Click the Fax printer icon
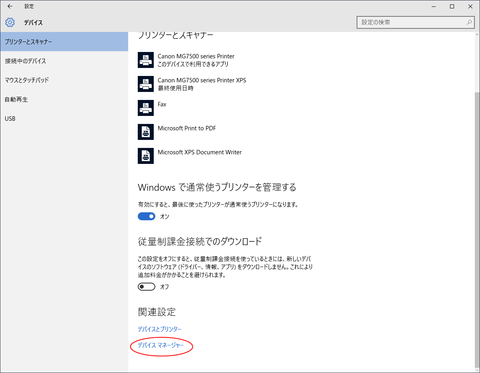480x373 pixels. [x=146, y=108]
